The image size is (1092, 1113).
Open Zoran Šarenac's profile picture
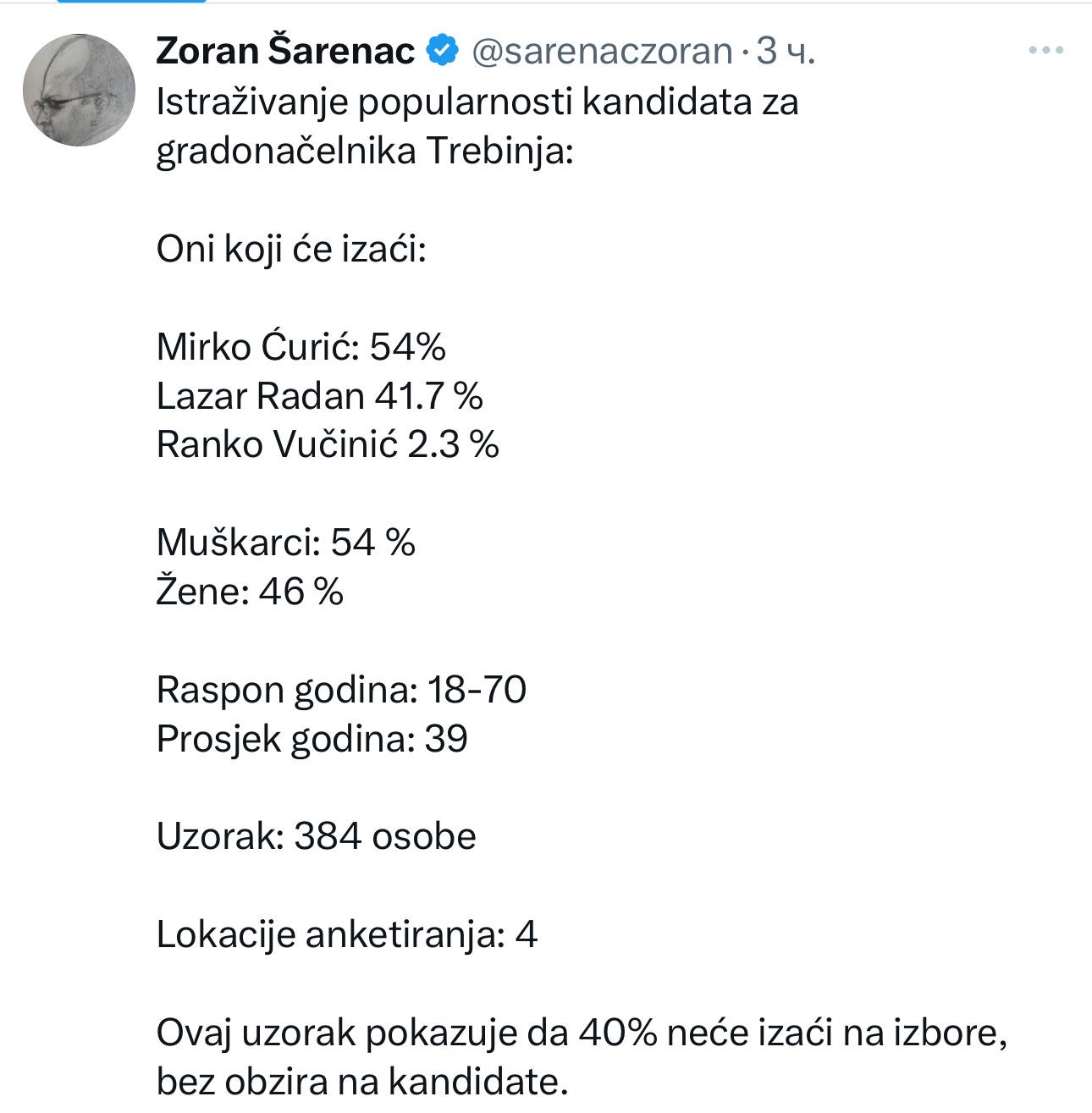[x=80, y=91]
